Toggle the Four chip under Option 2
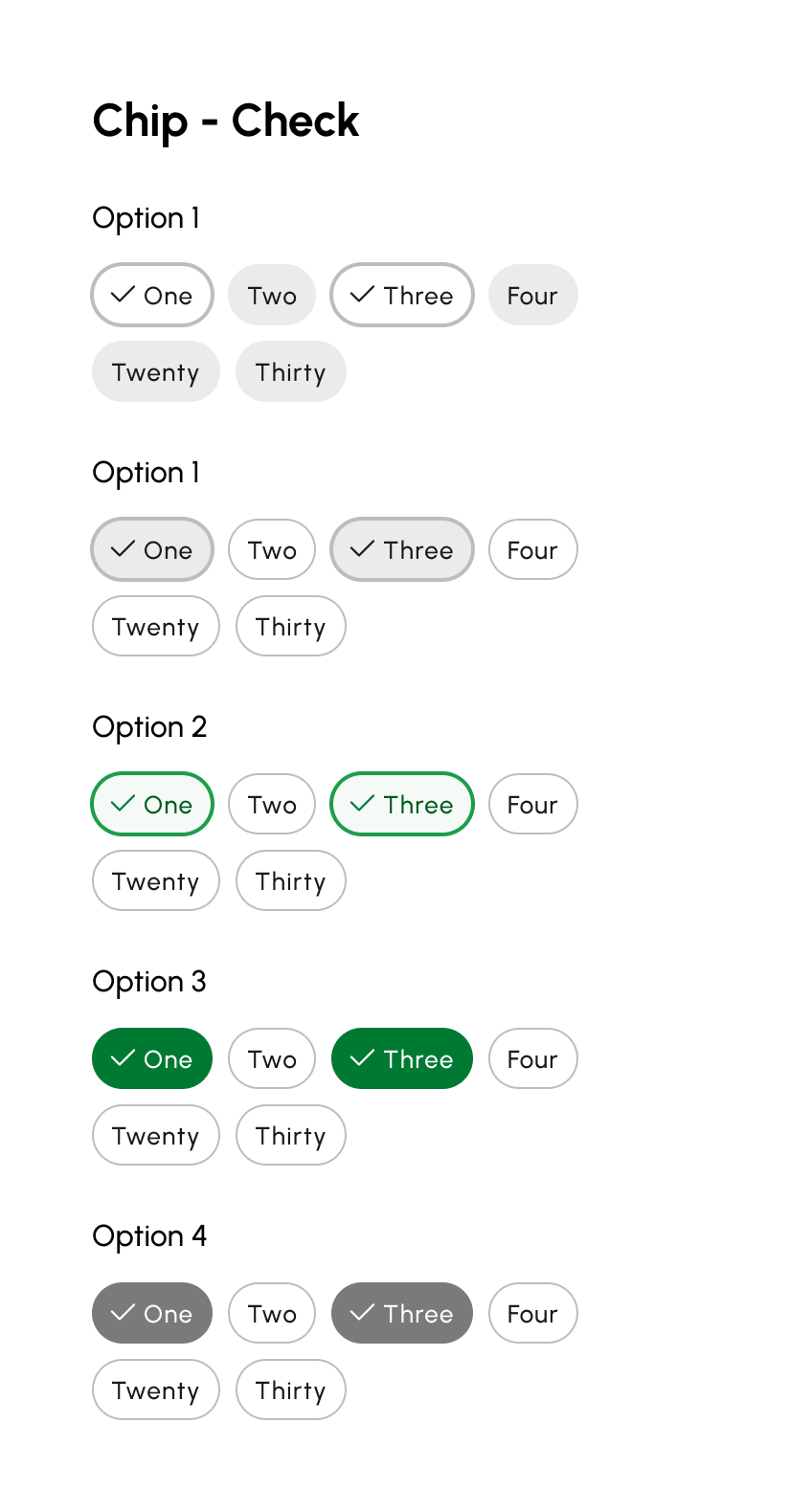 tap(532, 805)
